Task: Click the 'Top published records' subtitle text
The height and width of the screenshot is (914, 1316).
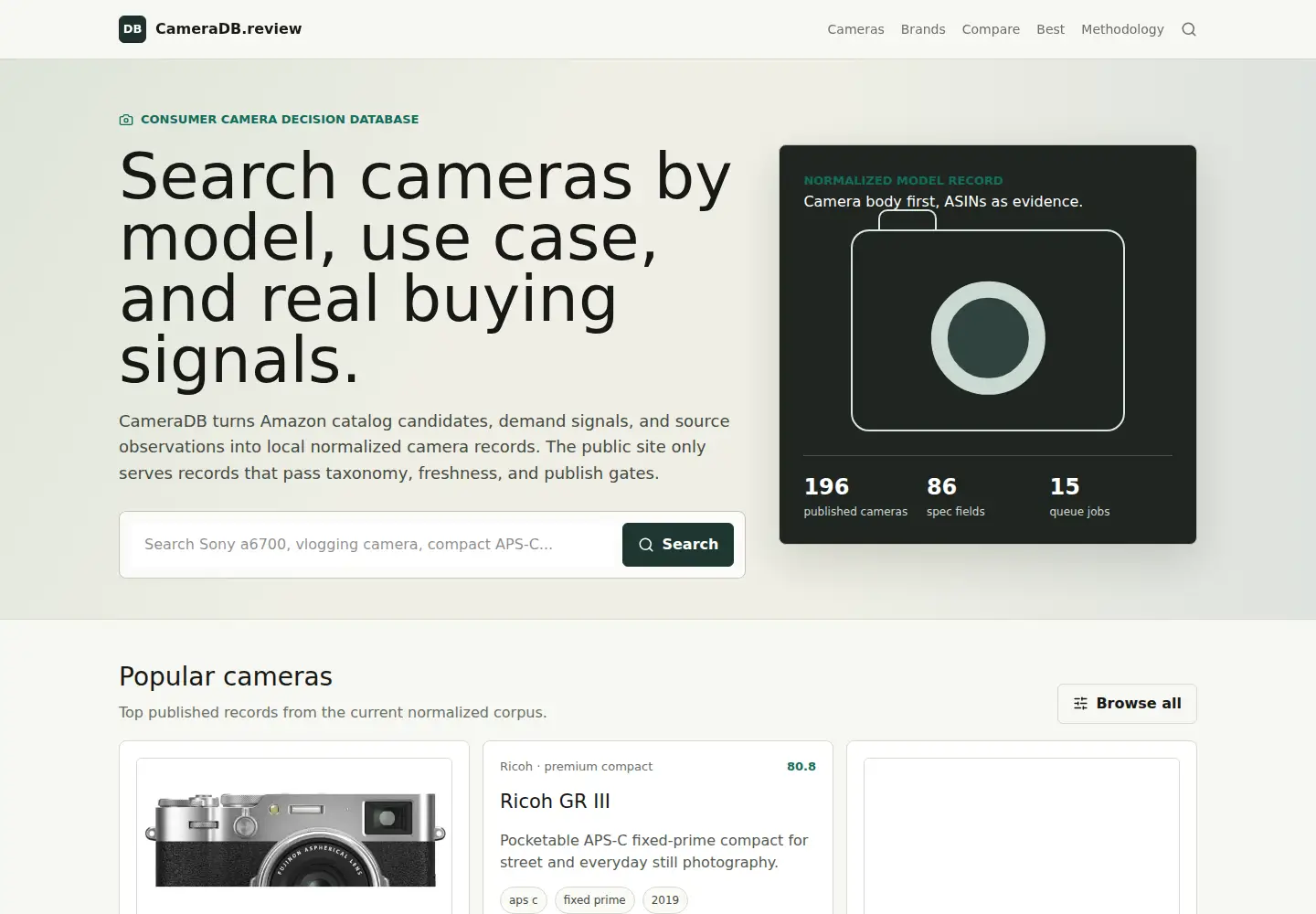Action: click(333, 713)
